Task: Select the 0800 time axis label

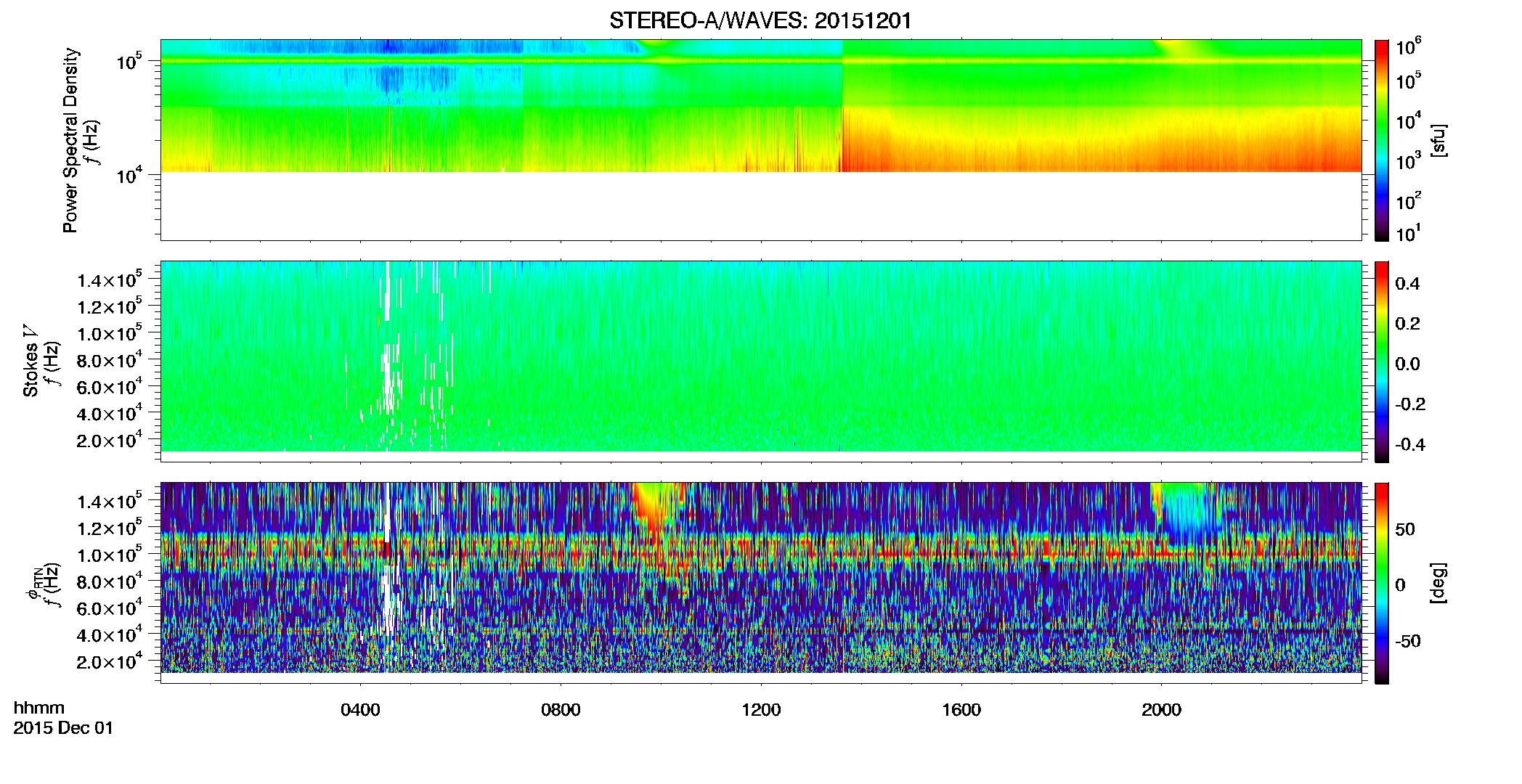Action: click(x=561, y=710)
